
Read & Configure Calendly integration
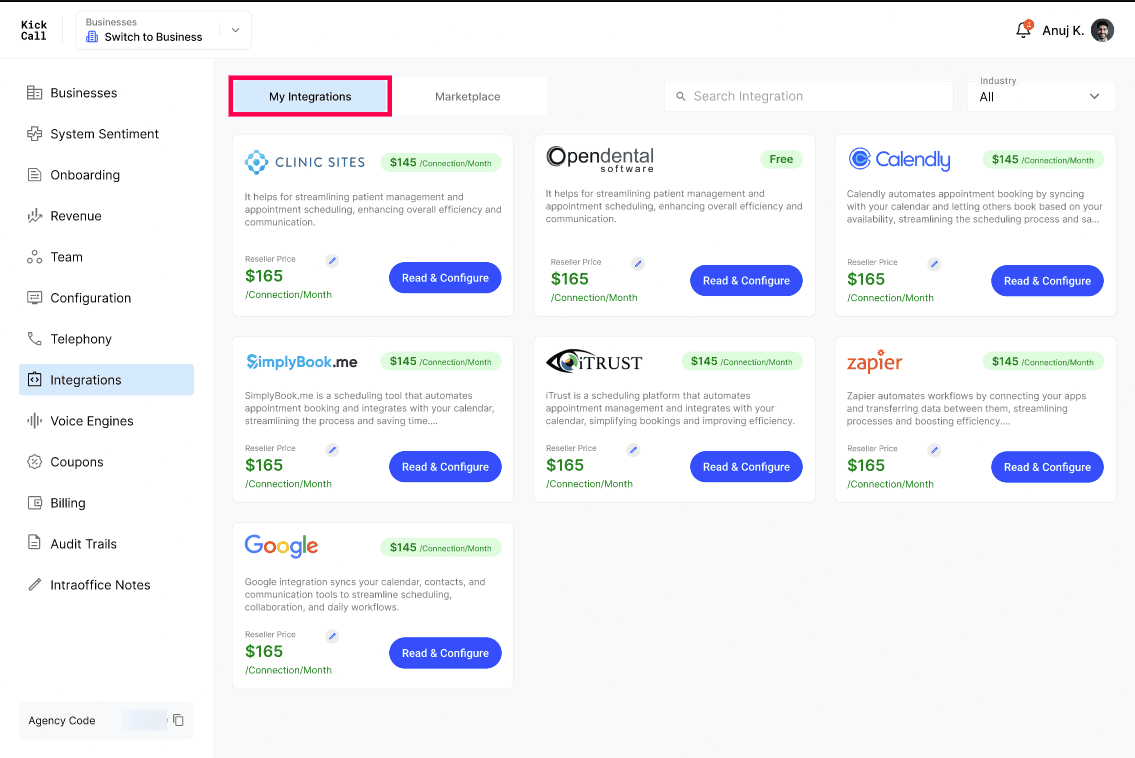click(x=1047, y=281)
